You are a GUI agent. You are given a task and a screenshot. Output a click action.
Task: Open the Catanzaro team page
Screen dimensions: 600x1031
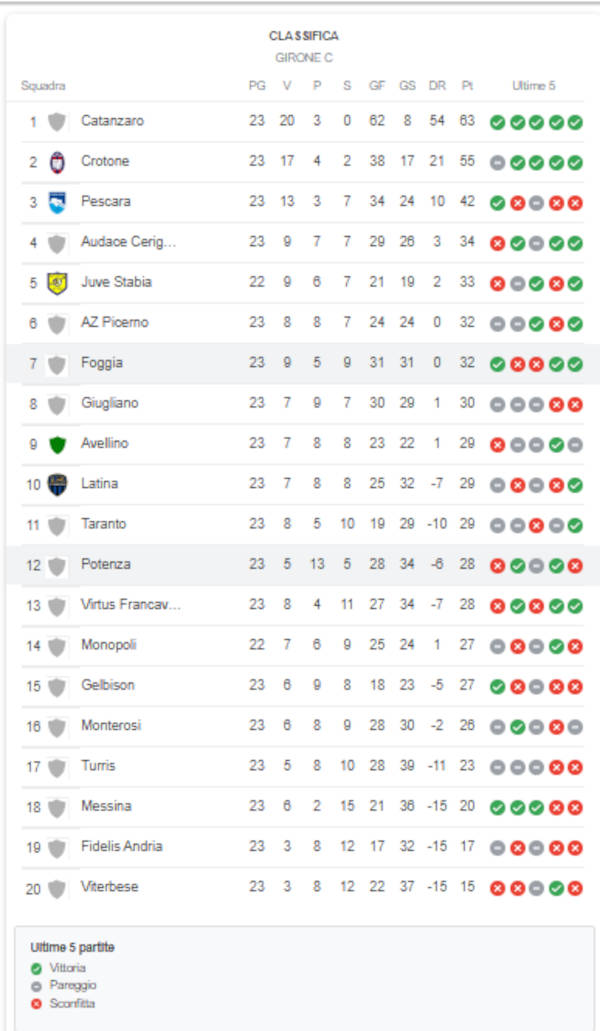[112, 121]
